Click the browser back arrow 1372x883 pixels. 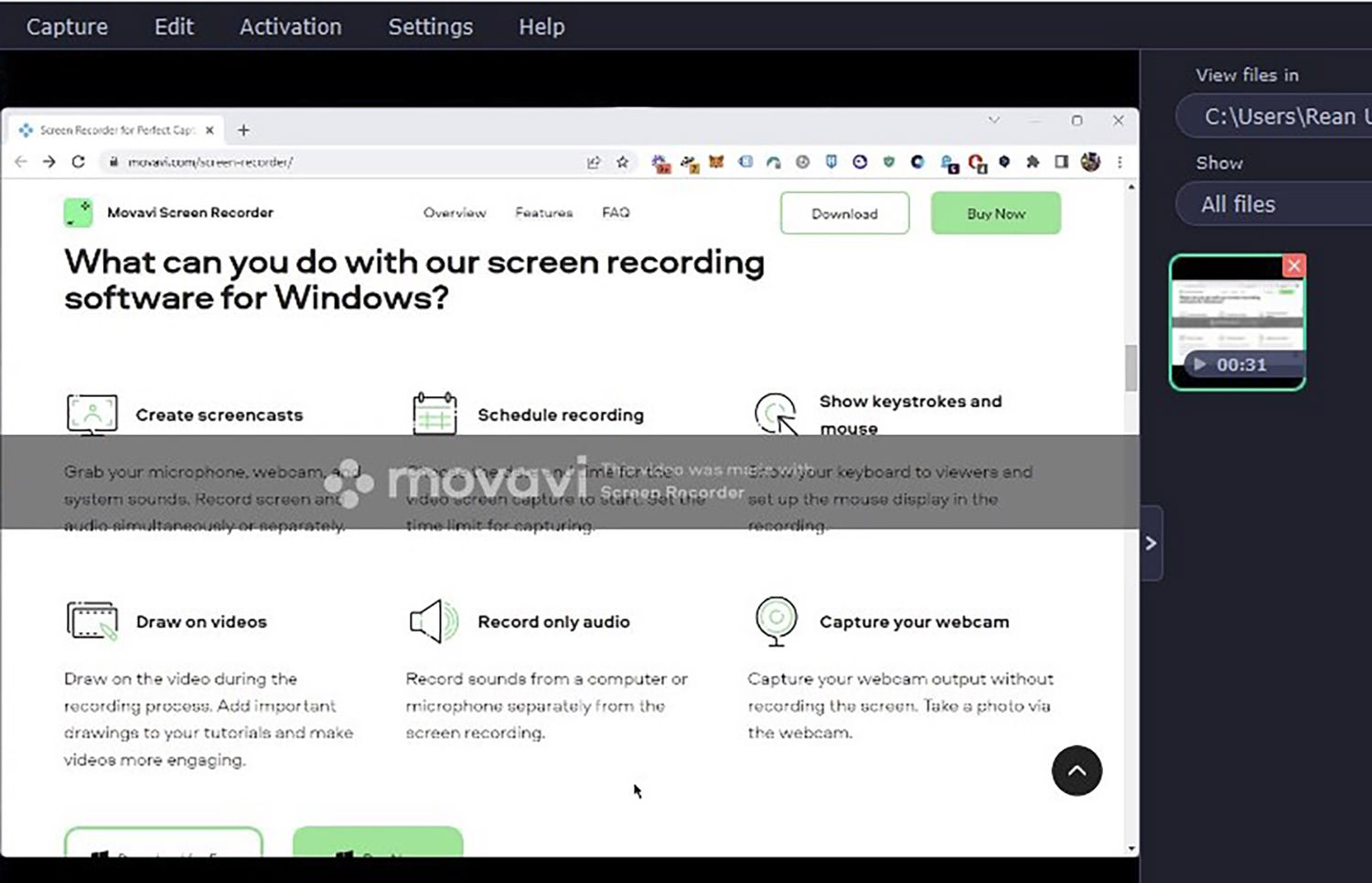click(20, 162)
